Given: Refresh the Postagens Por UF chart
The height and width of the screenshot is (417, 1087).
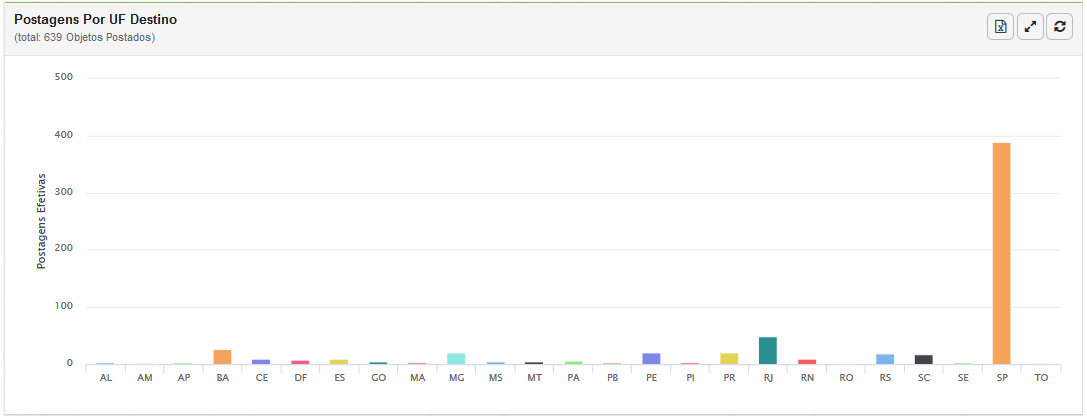Looking at the screenshot, I should click(1059, 27).
